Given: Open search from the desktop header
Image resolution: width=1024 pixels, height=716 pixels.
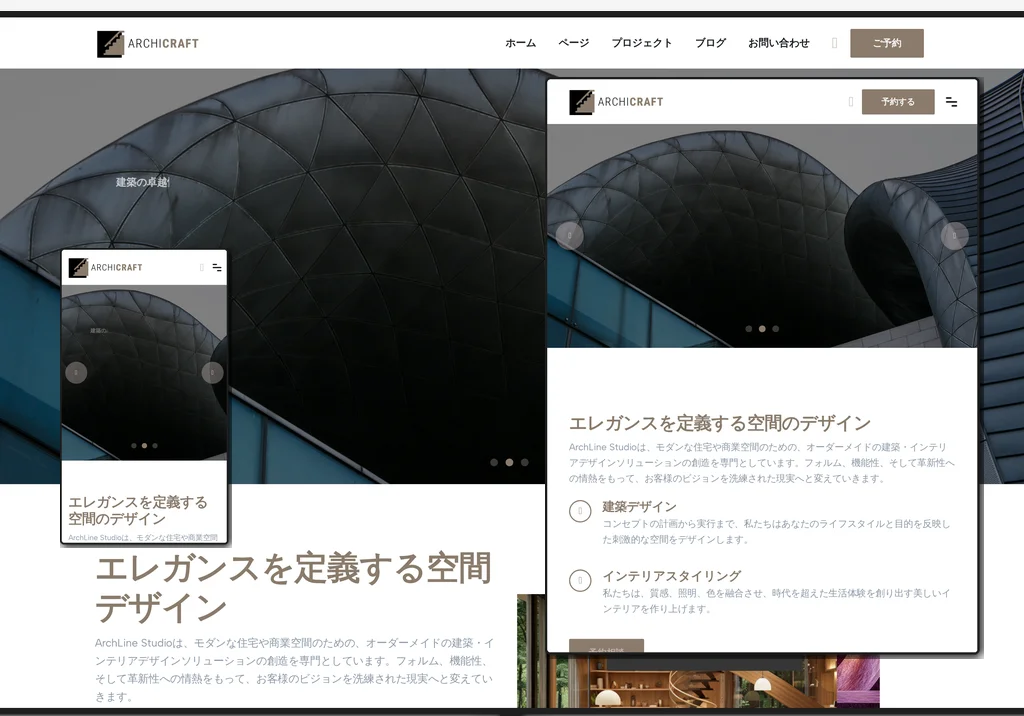Looking at the screenshot, I should coord(836,43).
